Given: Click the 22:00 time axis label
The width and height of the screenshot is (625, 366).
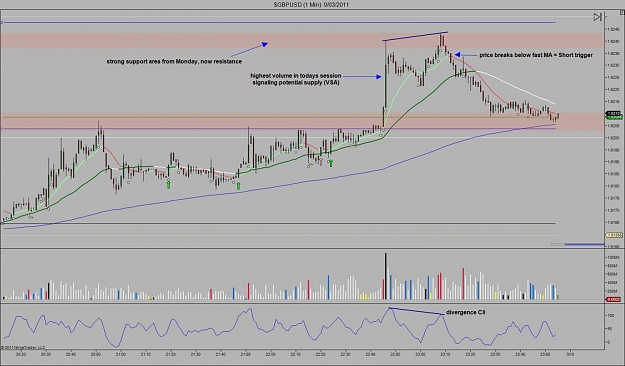Looking at the screenshot, I should pyautogui.click(x=271, y=354).
